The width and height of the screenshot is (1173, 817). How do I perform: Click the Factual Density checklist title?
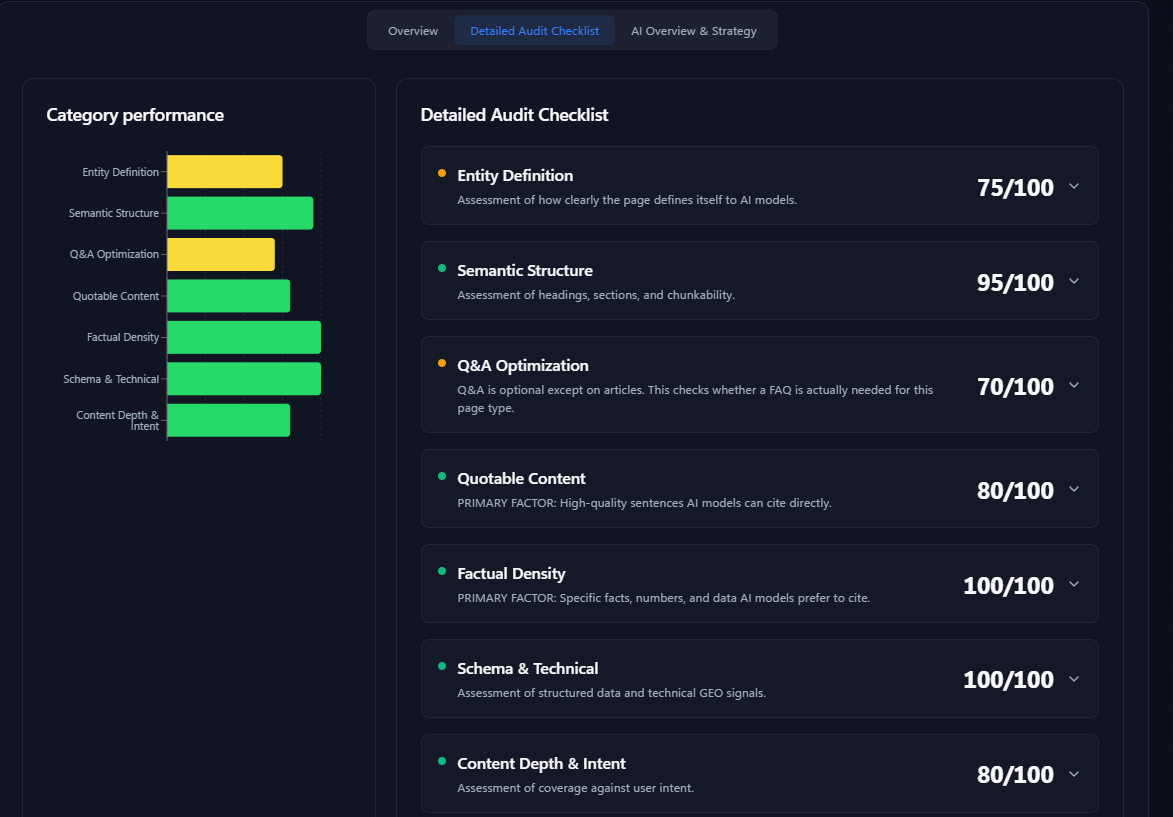511,573
